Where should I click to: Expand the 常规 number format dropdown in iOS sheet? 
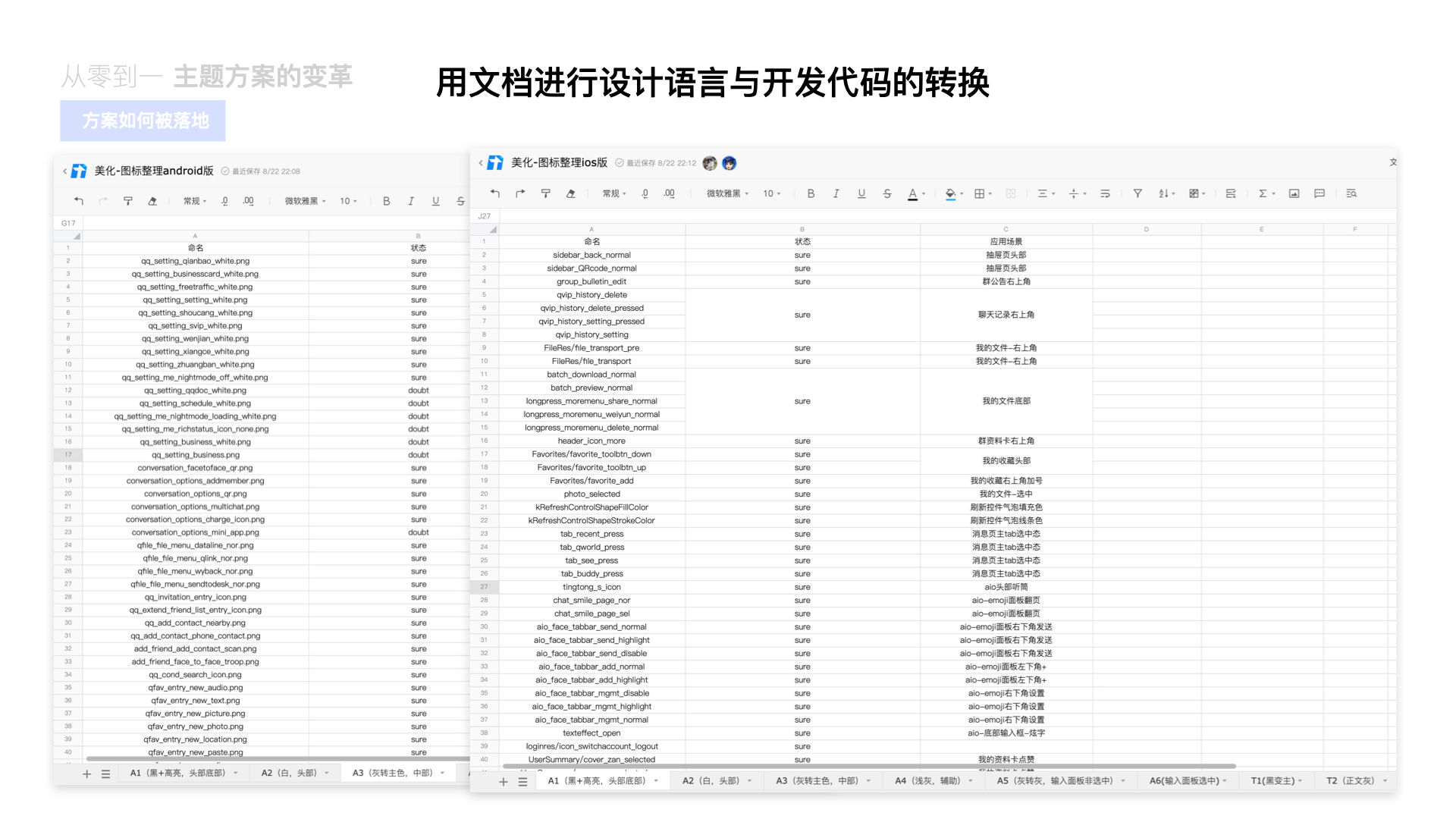point(614,193)
